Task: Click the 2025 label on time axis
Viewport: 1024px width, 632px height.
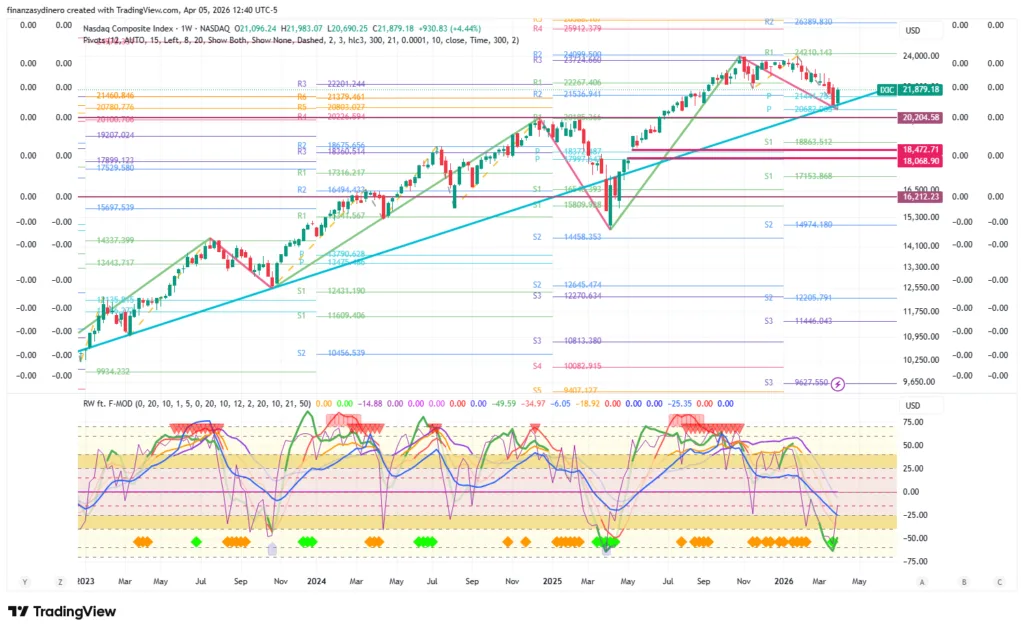Action: pos(550,580)
